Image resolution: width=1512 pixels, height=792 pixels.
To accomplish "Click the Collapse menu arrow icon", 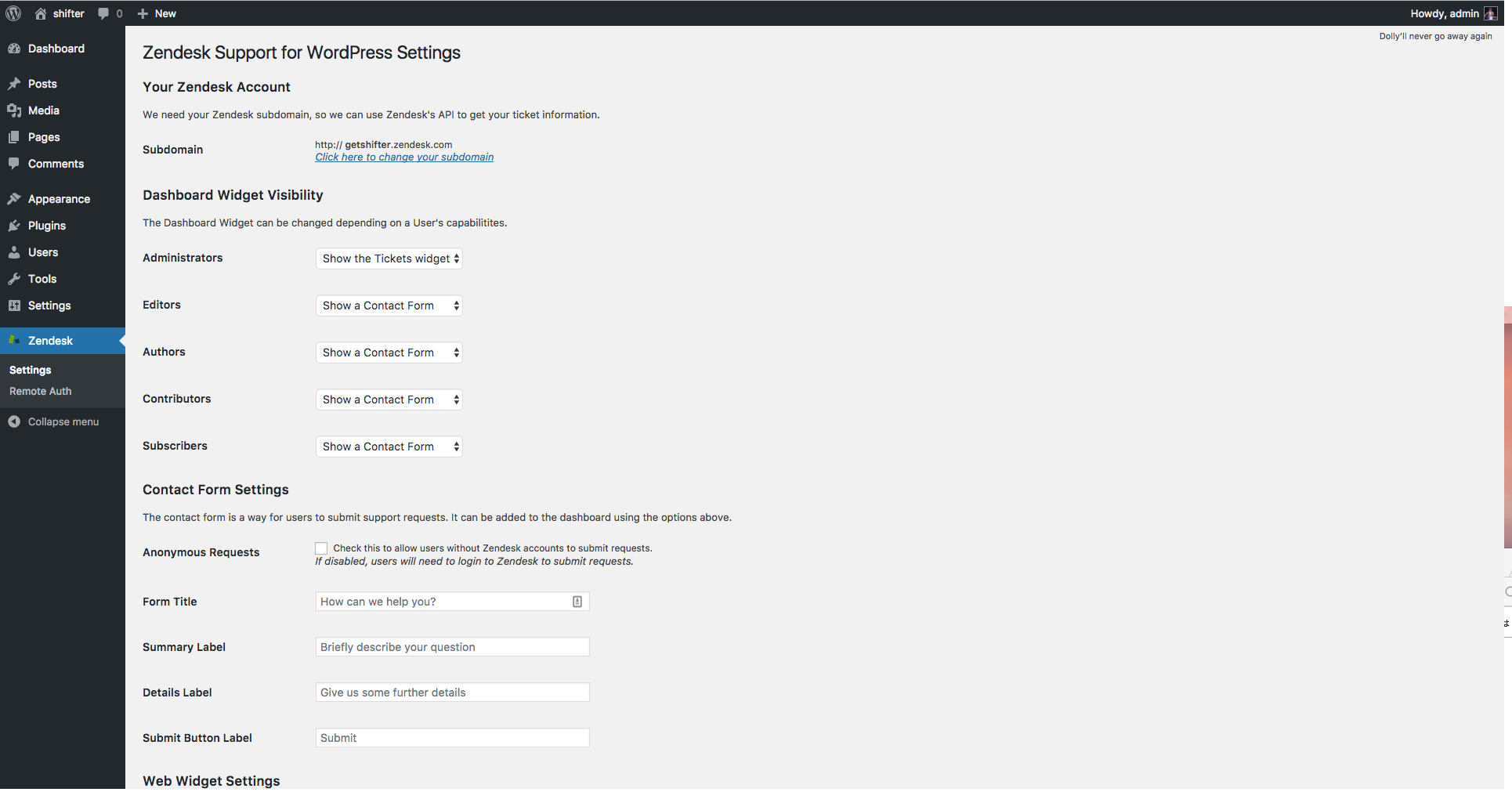I will (x=14, y=421).
